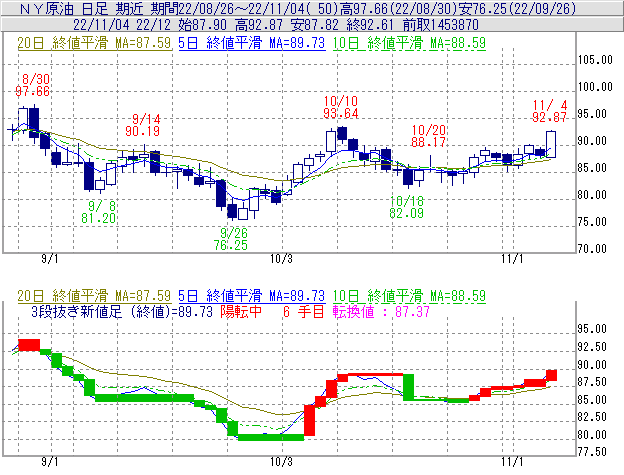Image resolution: width=624 pixels, height=475 pixels.
Task: Click the chart title 'NY原油 日足 期近'
Action: pos(83,8)
